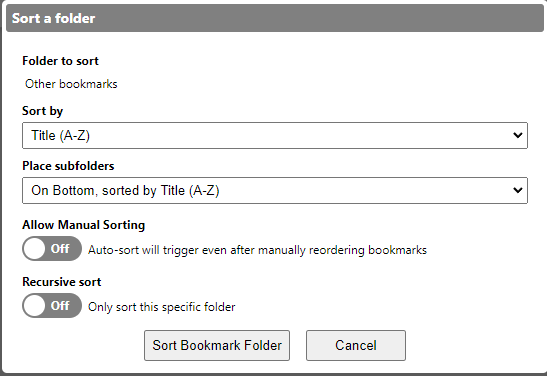Click the Place subfolders label

tap(68, 166)
